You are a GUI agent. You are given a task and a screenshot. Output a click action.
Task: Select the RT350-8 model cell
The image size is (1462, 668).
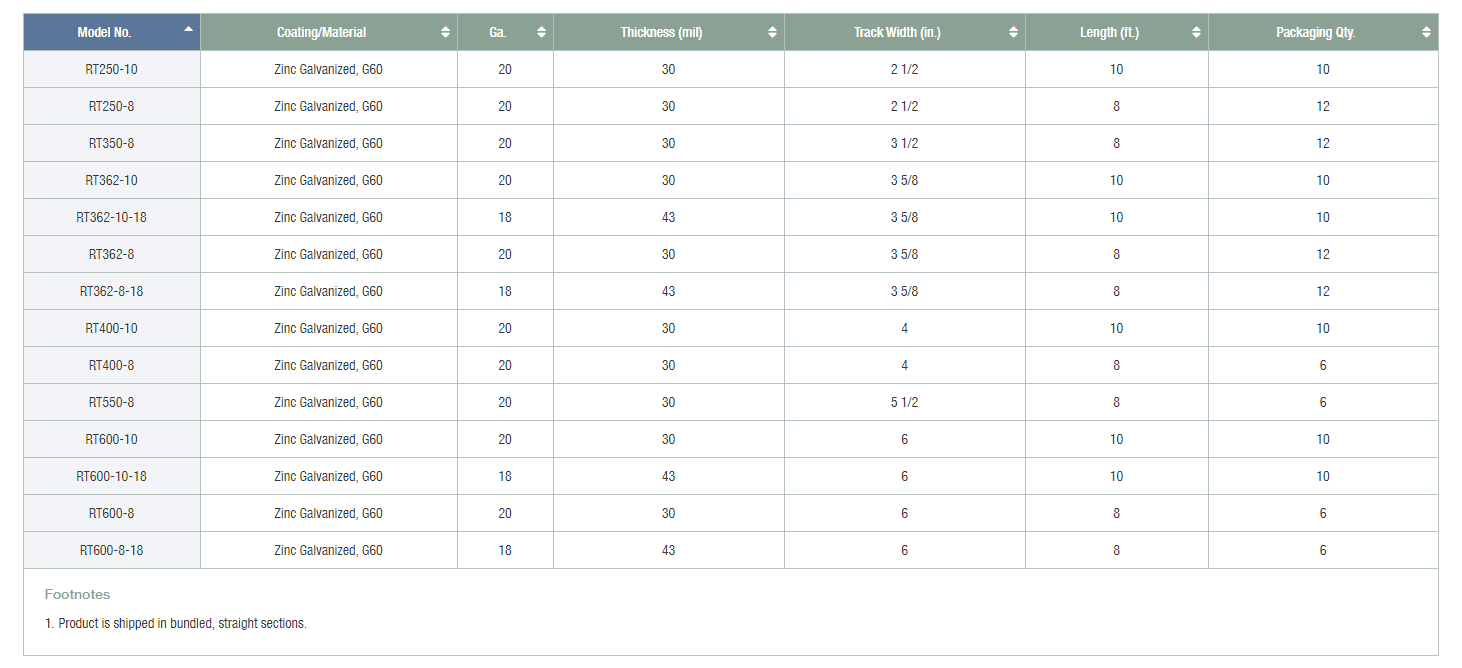111,143
